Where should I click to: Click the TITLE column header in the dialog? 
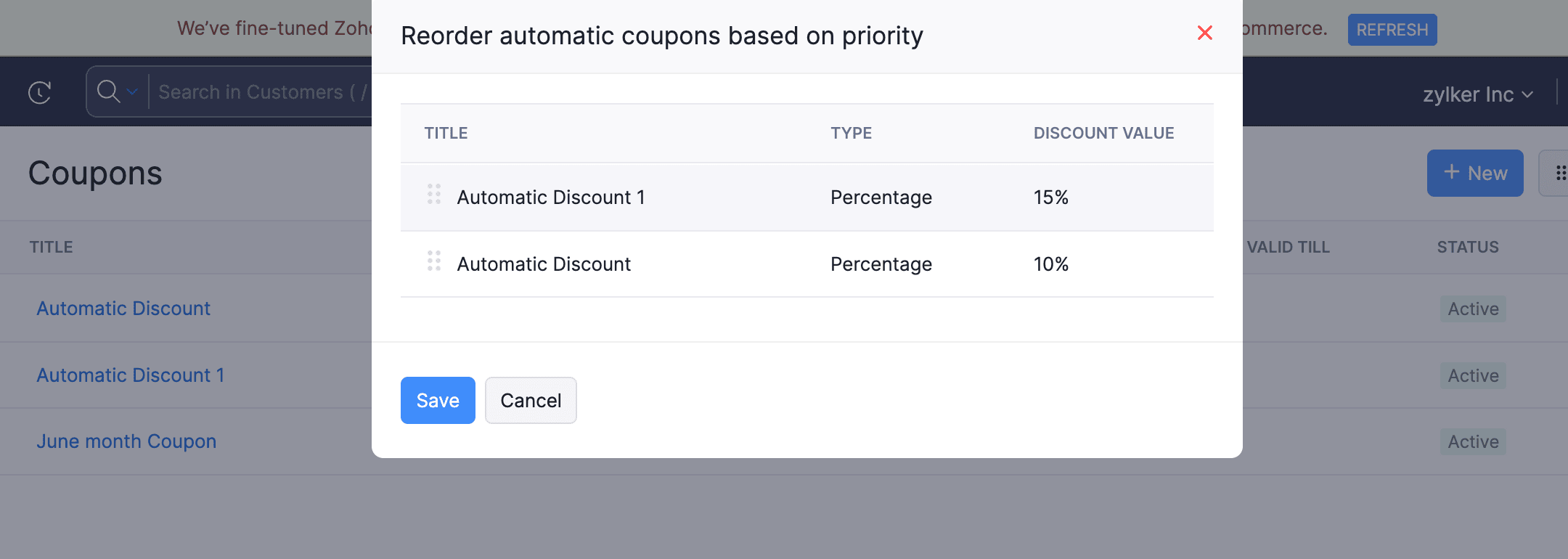pos(445,133)
